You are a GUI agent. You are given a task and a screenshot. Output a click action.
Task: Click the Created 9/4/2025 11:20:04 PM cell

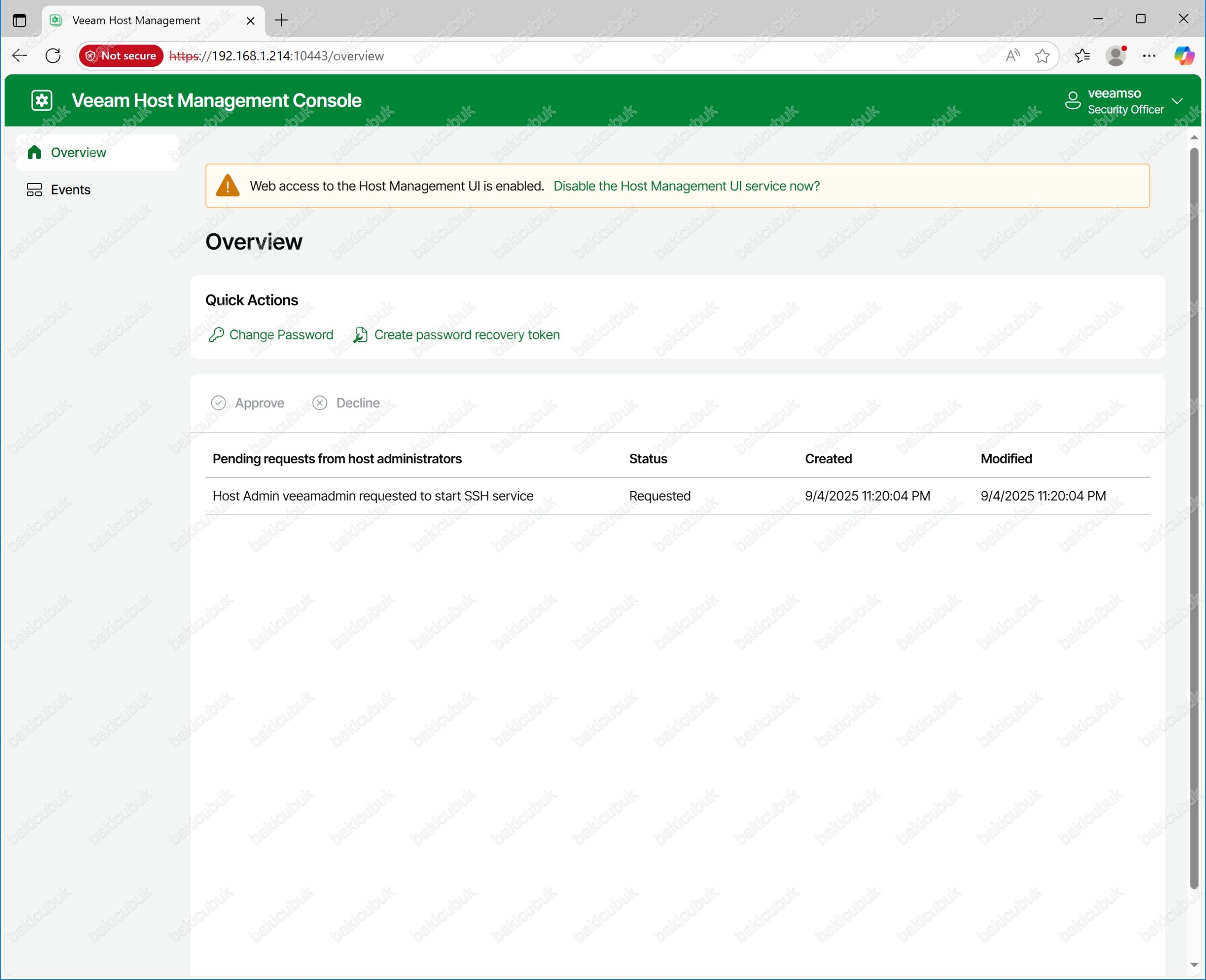click(867, 496)
